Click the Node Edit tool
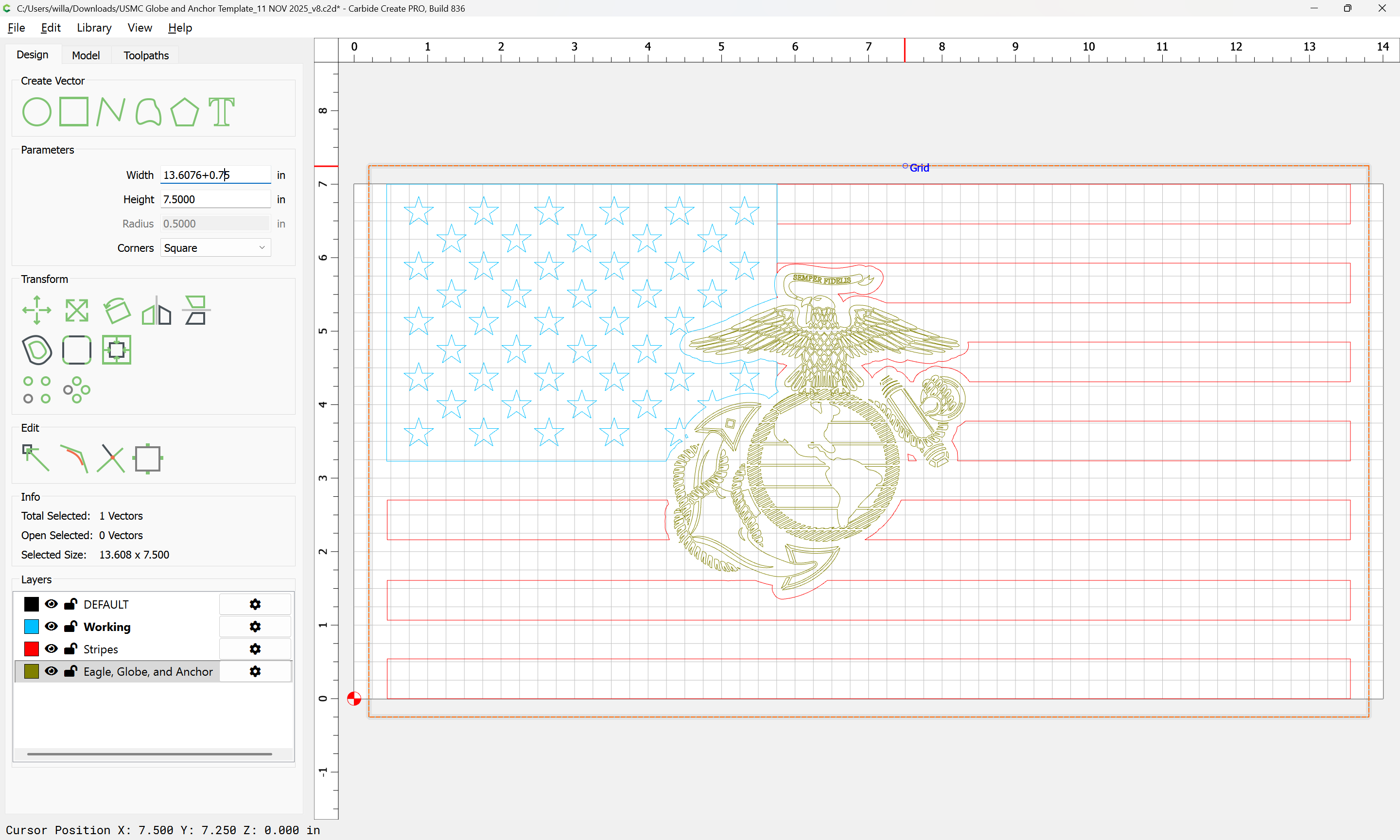The height and width of the screenshot is (840, 1400). [x=35, y=458]
